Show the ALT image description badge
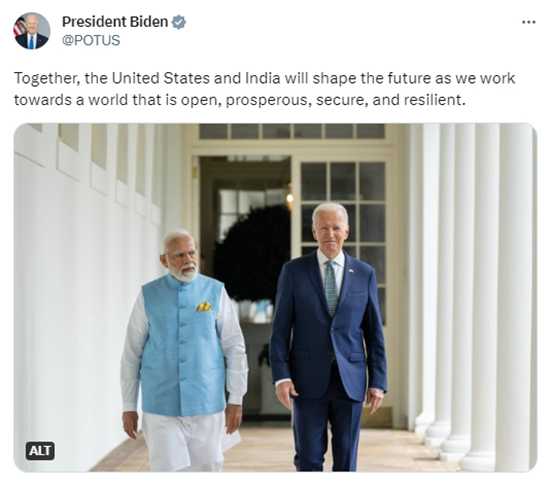The height and width of the screenshot is (486, 550). 40,451
